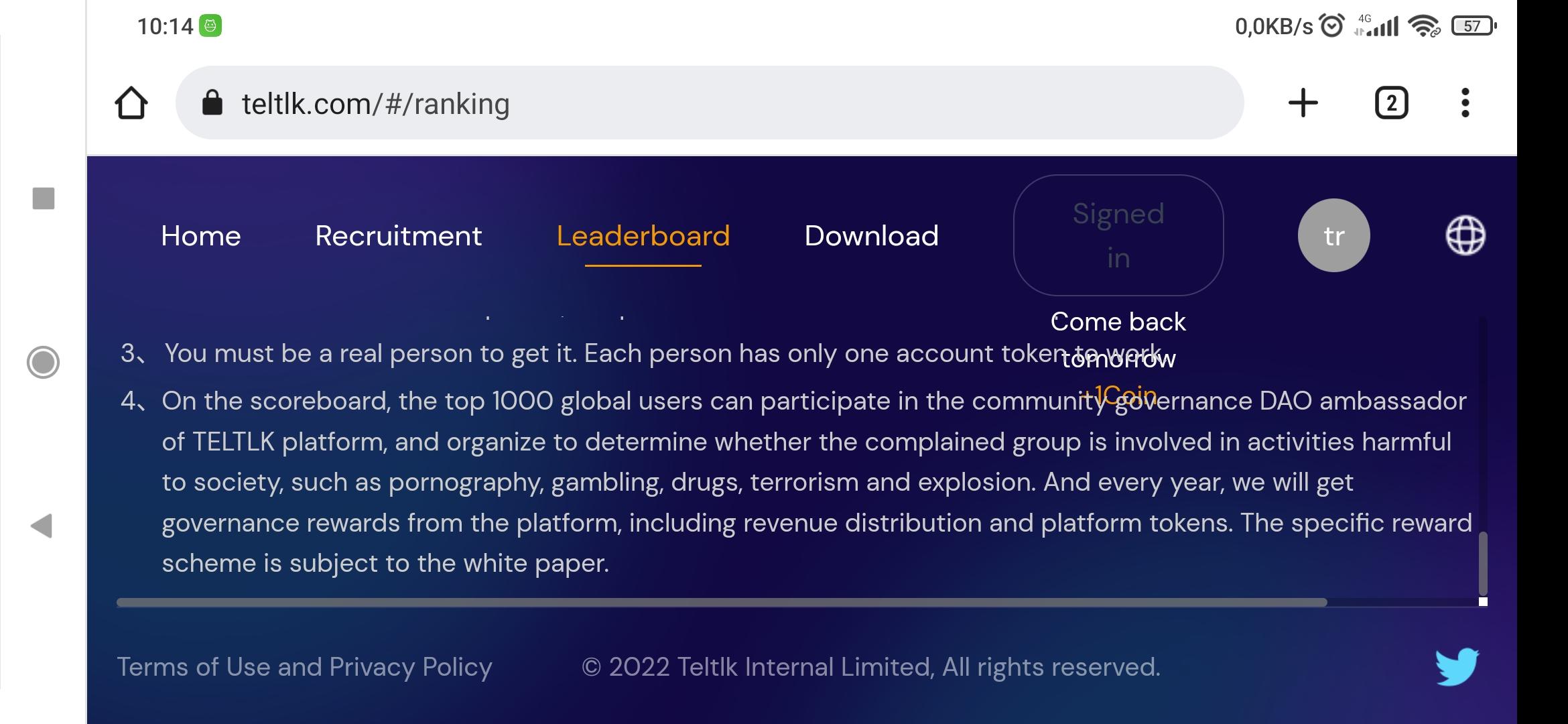Navigate to the Download page
This screenshot has width=1568, height=724.
pos(871,236)
